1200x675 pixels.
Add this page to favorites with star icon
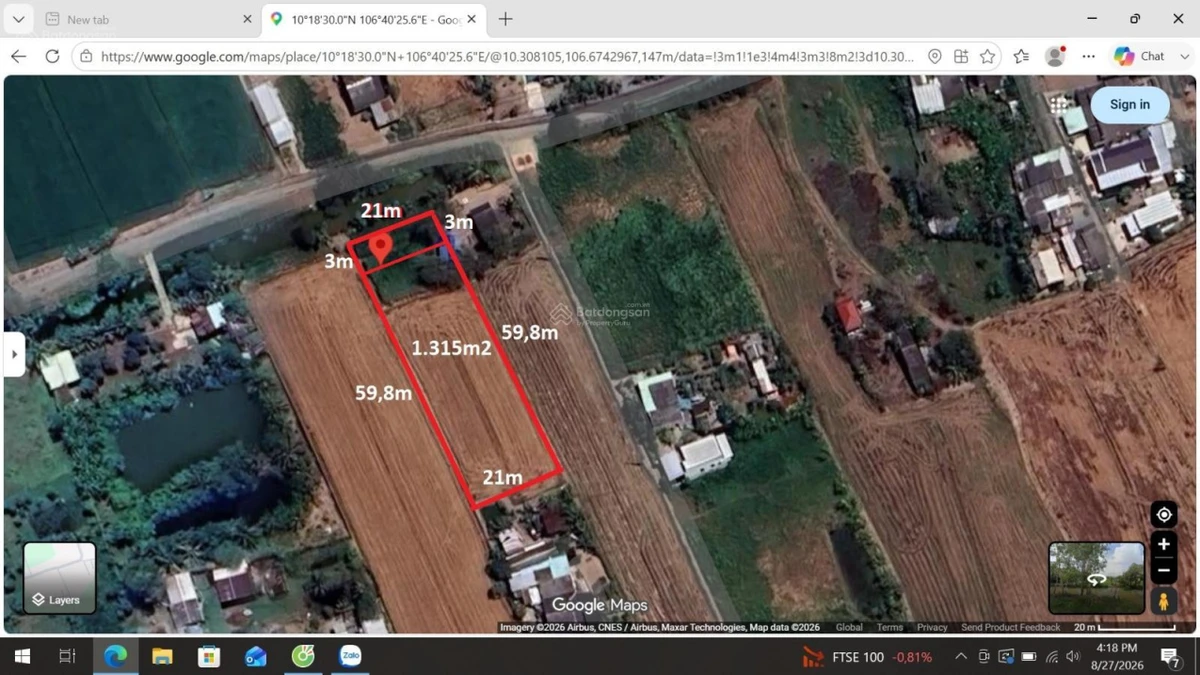[x=987, y=57]
